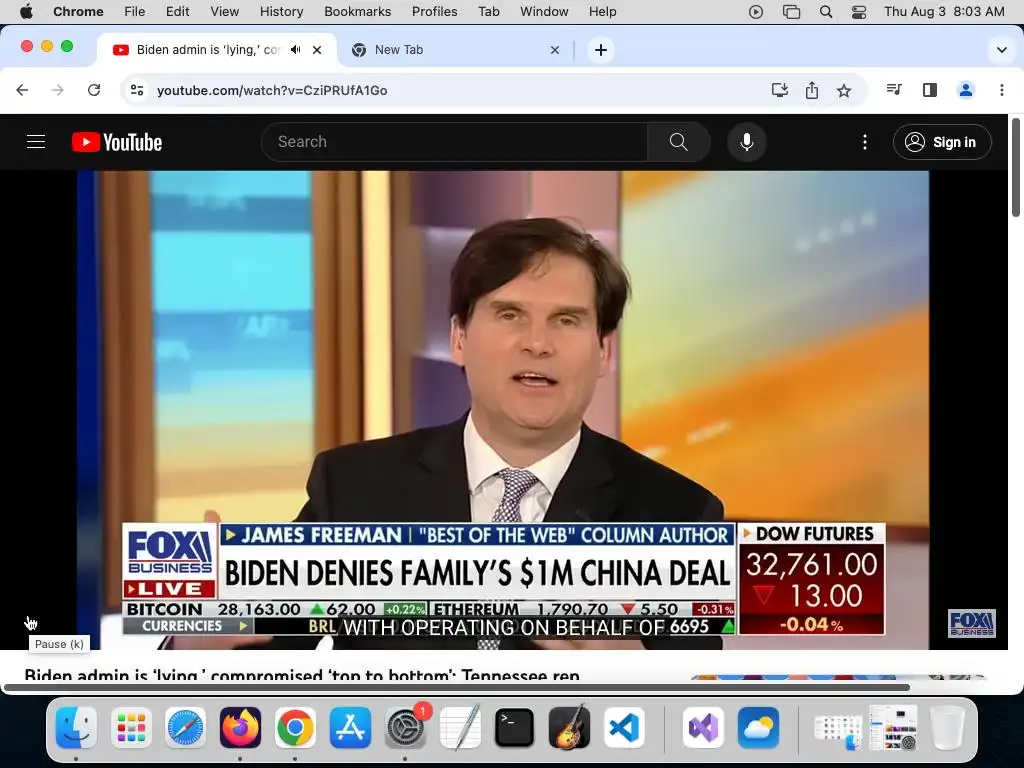Reload the YouTube page

[94, 90]
